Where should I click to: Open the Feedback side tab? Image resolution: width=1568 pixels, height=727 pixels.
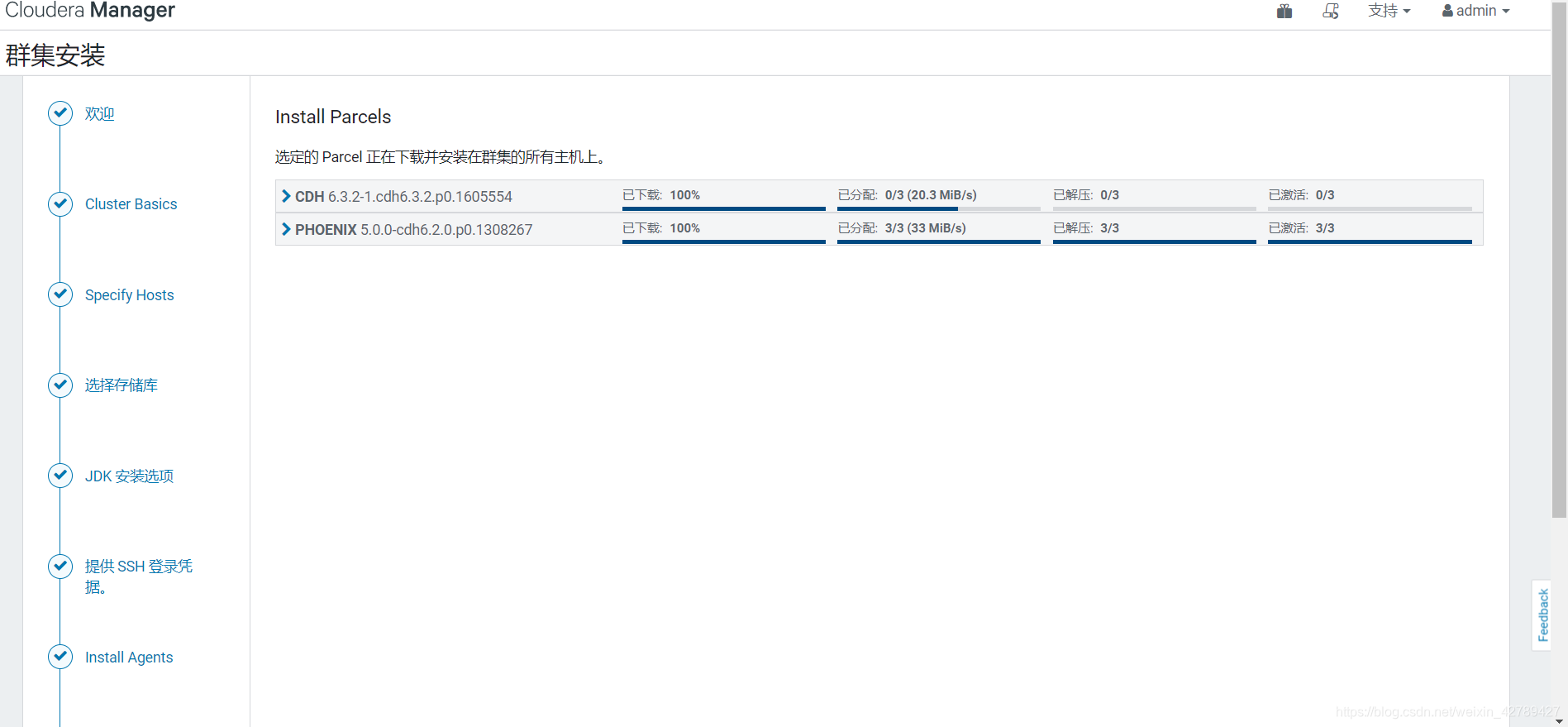1542,615
